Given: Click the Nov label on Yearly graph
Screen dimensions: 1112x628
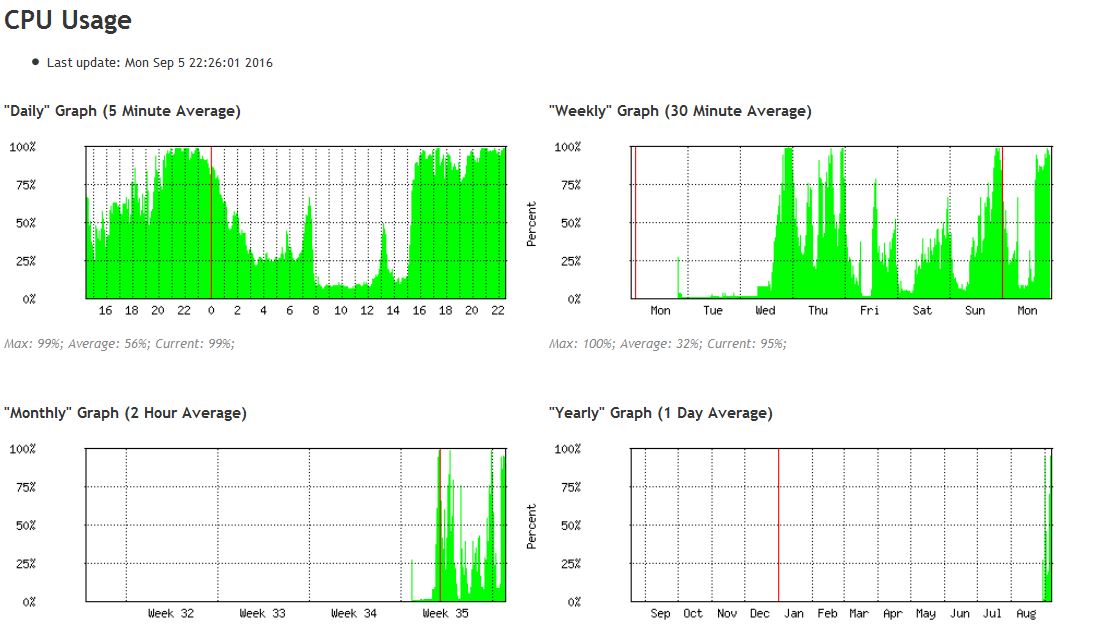Looking at the screenshot, I should pos(727,613).
